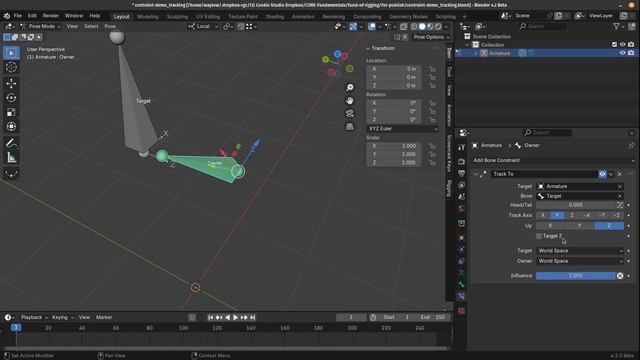This screenshot has width=640, height=360.
Task: Adjust the Head/Tail value slider
Action: pyautogui.click(x=576, y=205)
